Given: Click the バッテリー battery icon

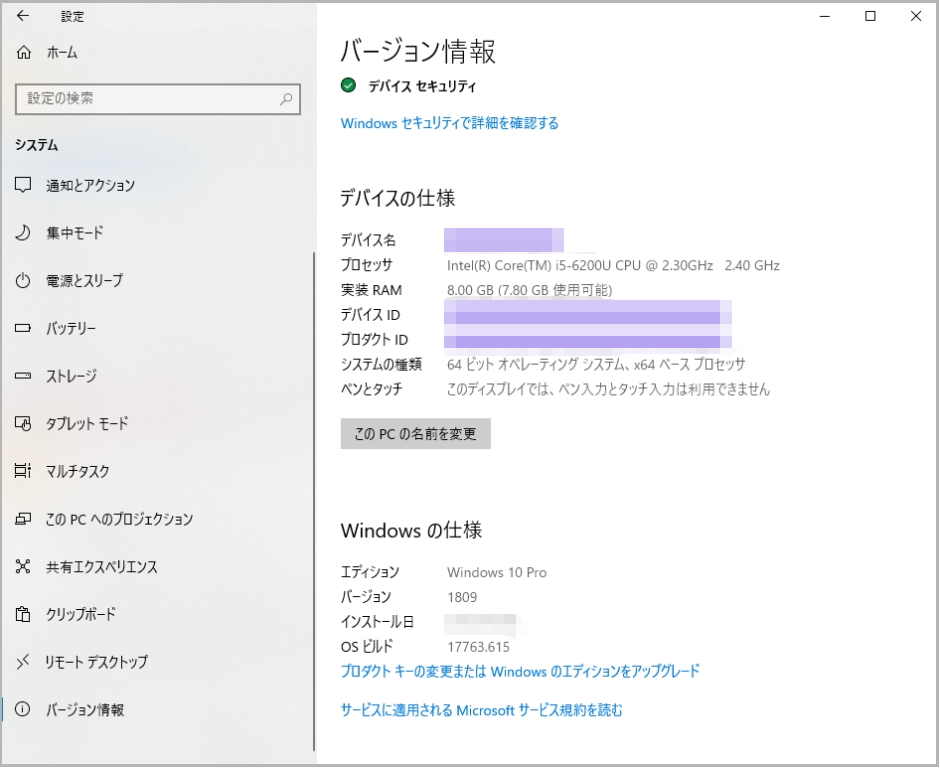Looking at the screenshot, I should coord(23,328).
